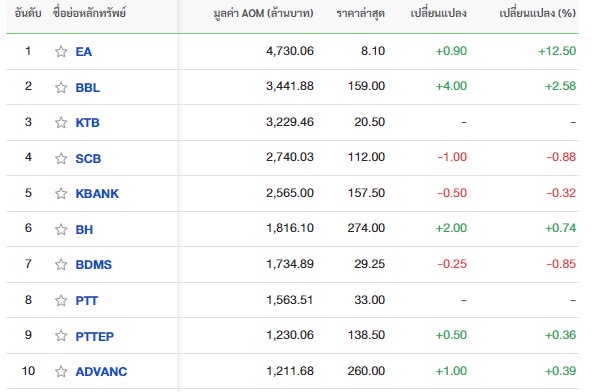Open the PTTEP stock link

(x=94, y=336)
